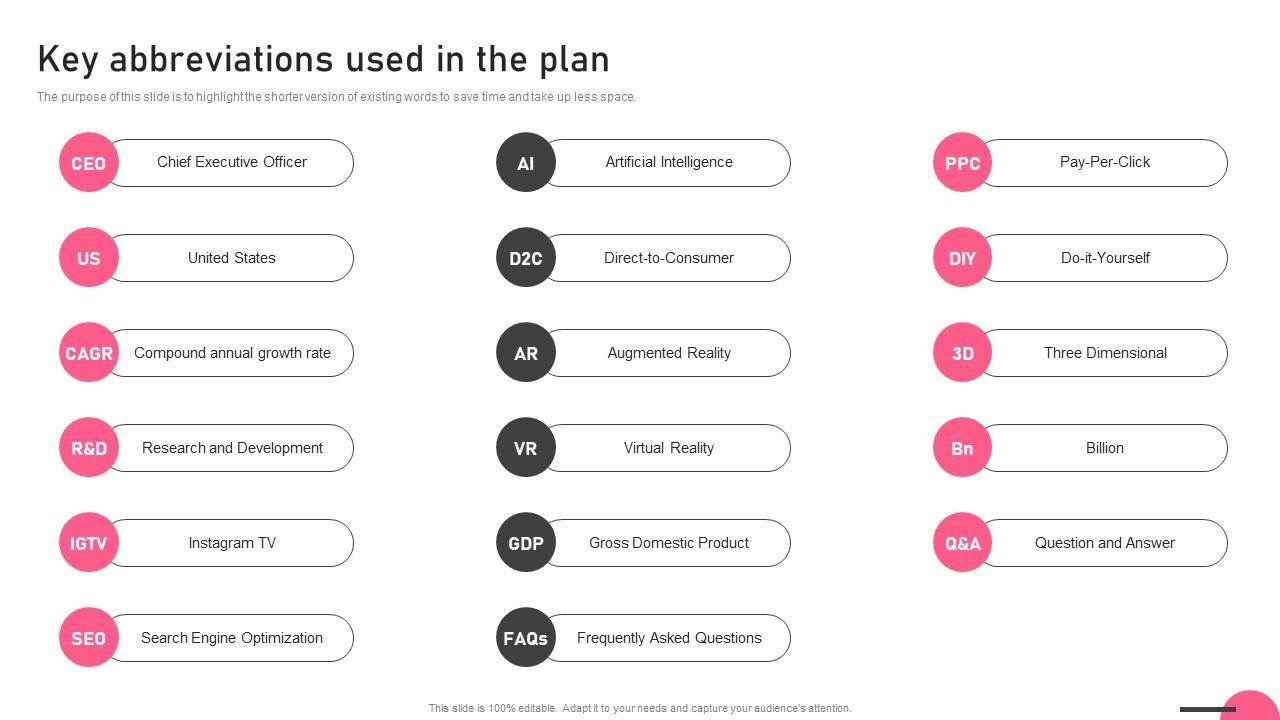Click the editable slide footer note
Viewport: 1280px width, 720px height.
(x=640, y=708)
